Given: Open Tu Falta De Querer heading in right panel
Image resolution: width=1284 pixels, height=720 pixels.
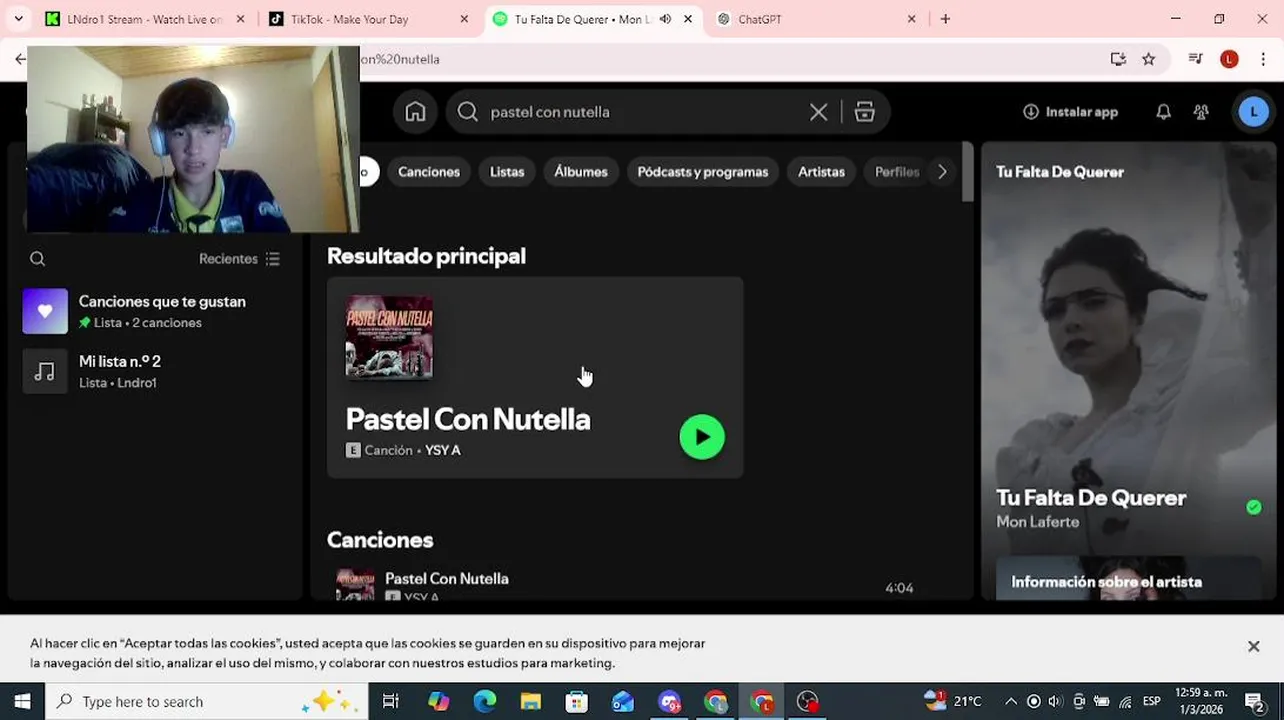Looking at the screenshot, I should point(1060,172).
